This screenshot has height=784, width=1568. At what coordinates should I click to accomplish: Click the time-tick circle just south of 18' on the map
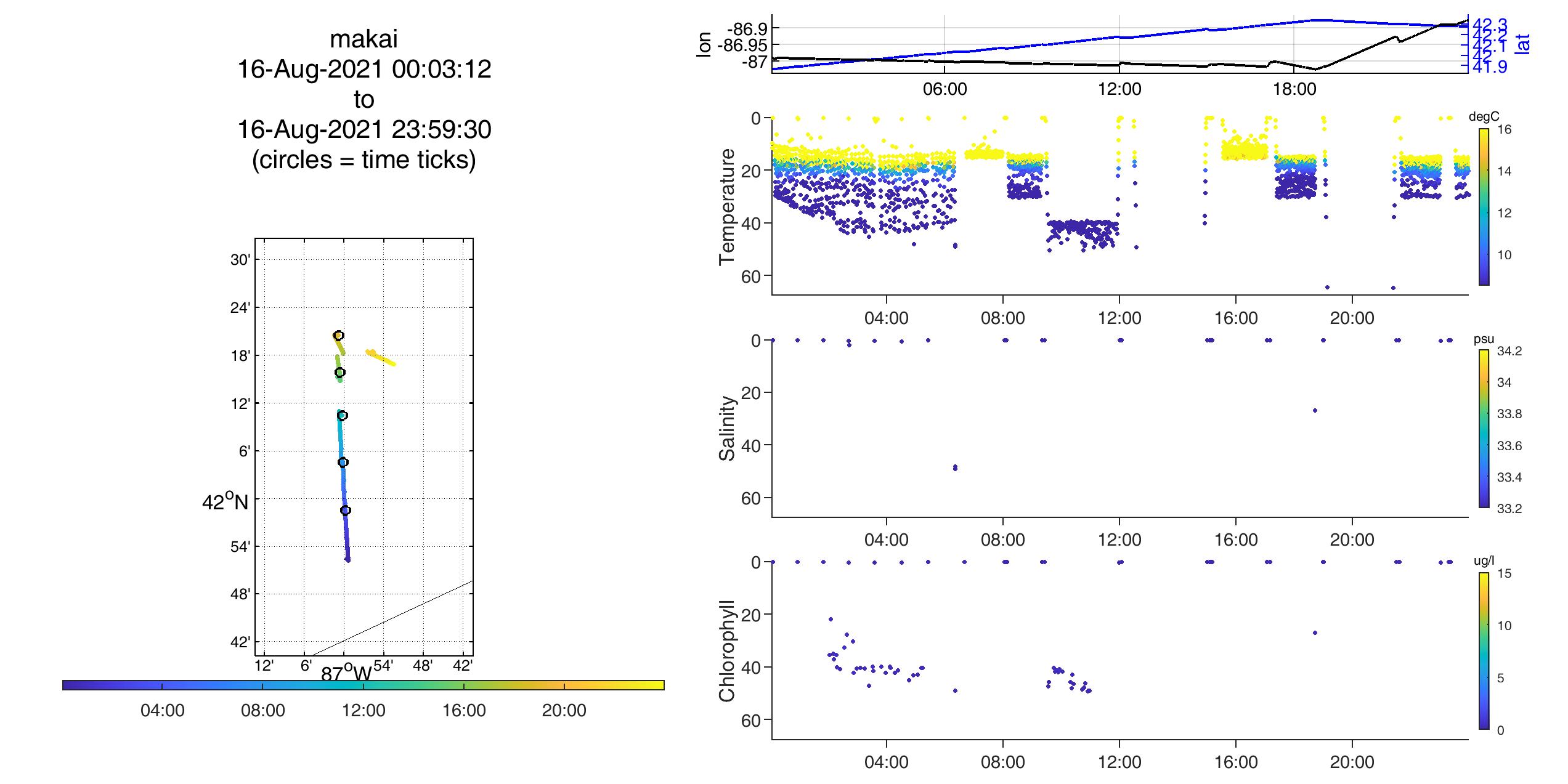pos(339,372)
